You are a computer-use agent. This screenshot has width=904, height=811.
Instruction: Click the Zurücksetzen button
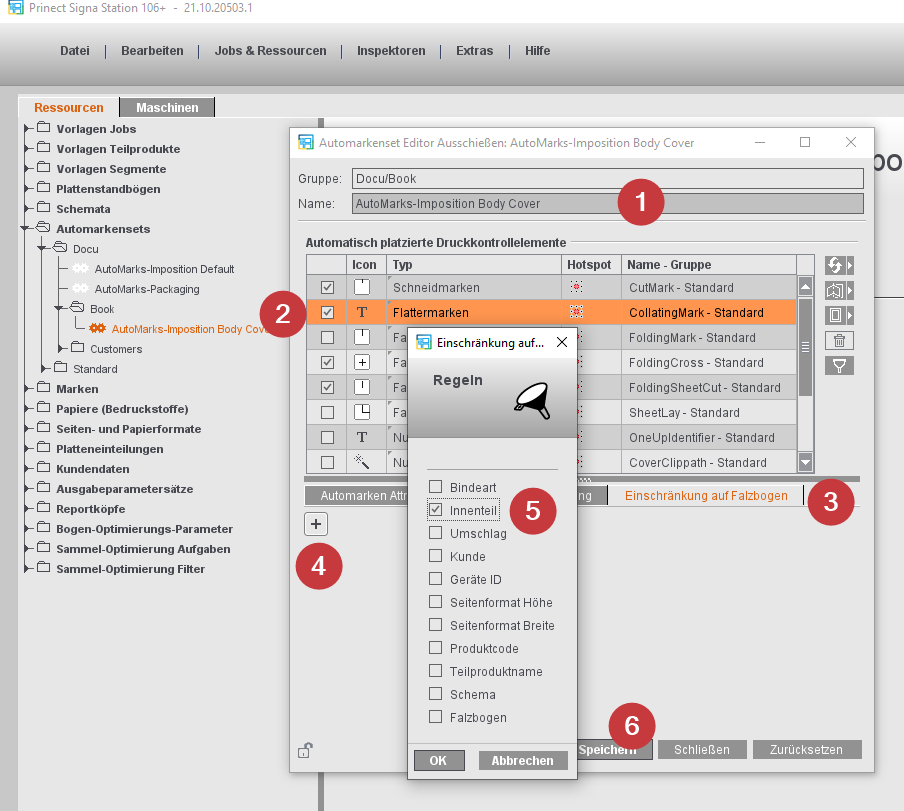[807, 749]
